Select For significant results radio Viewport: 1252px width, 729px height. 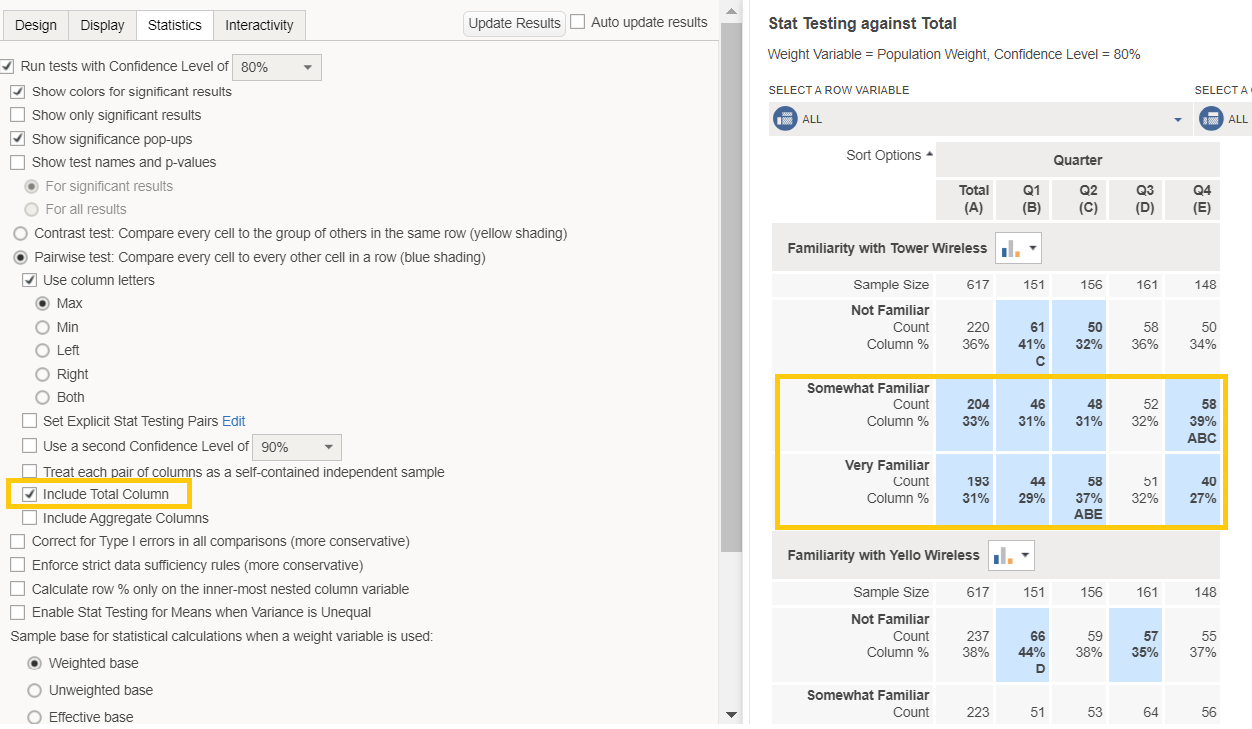click(32, 186)
